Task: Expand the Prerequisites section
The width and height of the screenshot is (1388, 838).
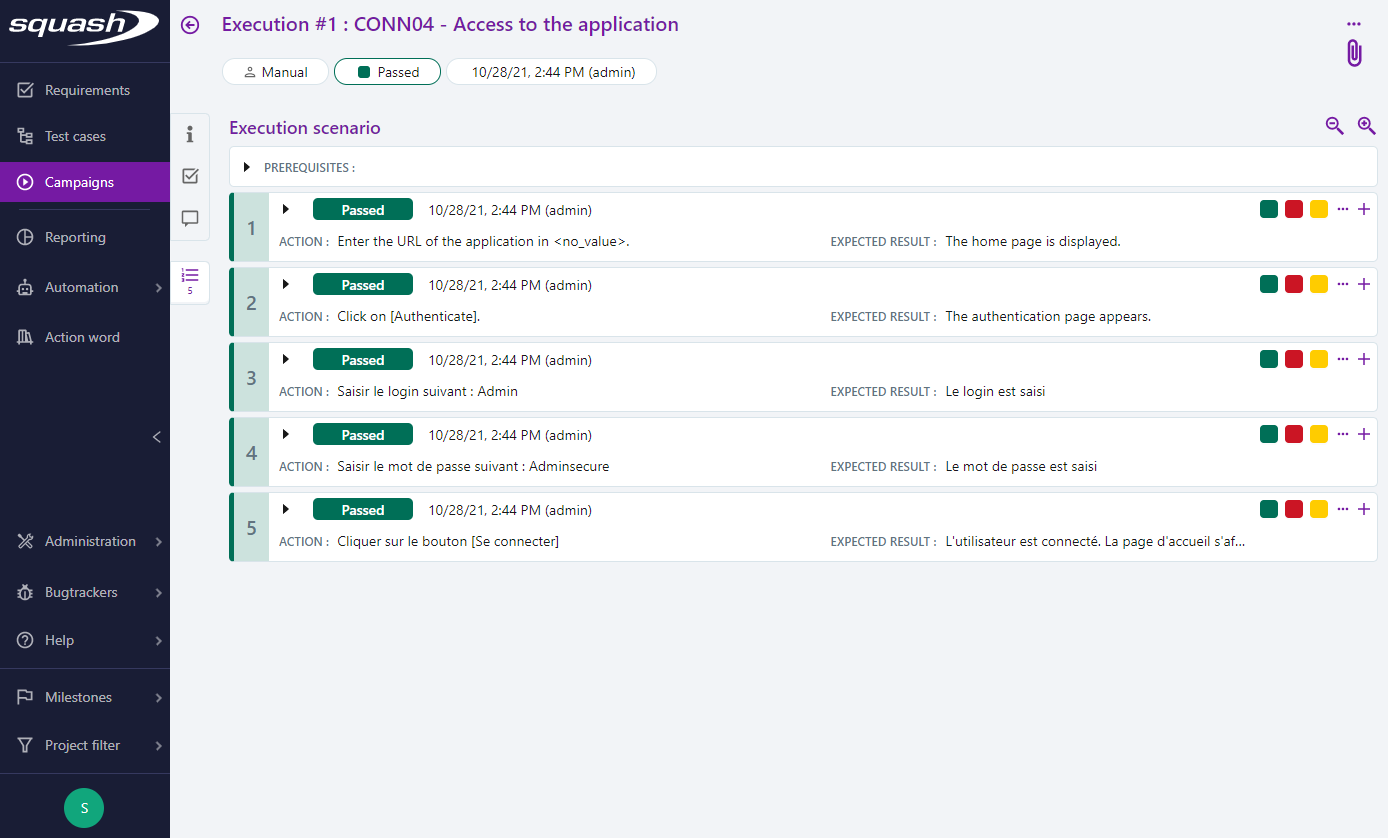Action: 247,167
